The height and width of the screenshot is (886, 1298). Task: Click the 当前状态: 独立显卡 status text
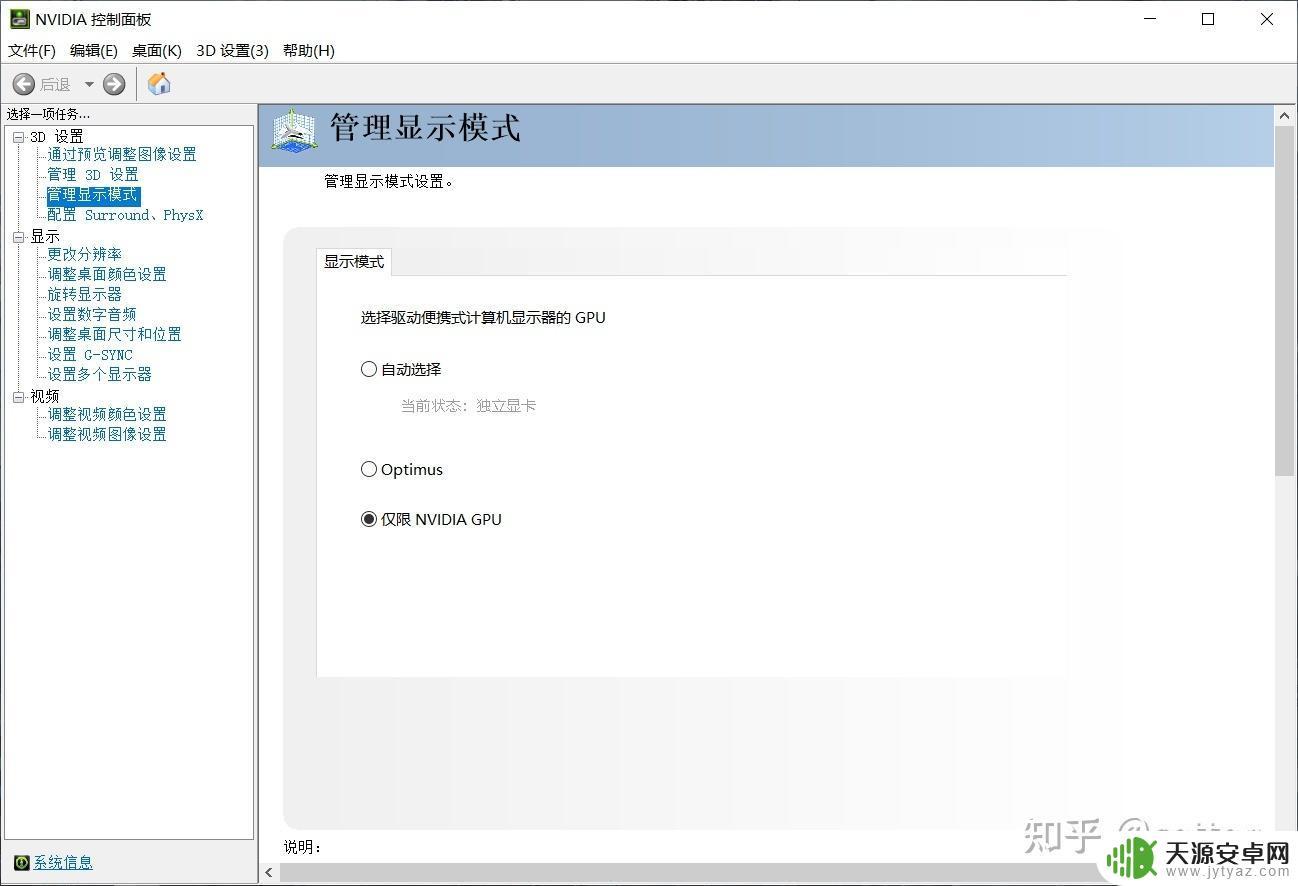pos(468,405)
